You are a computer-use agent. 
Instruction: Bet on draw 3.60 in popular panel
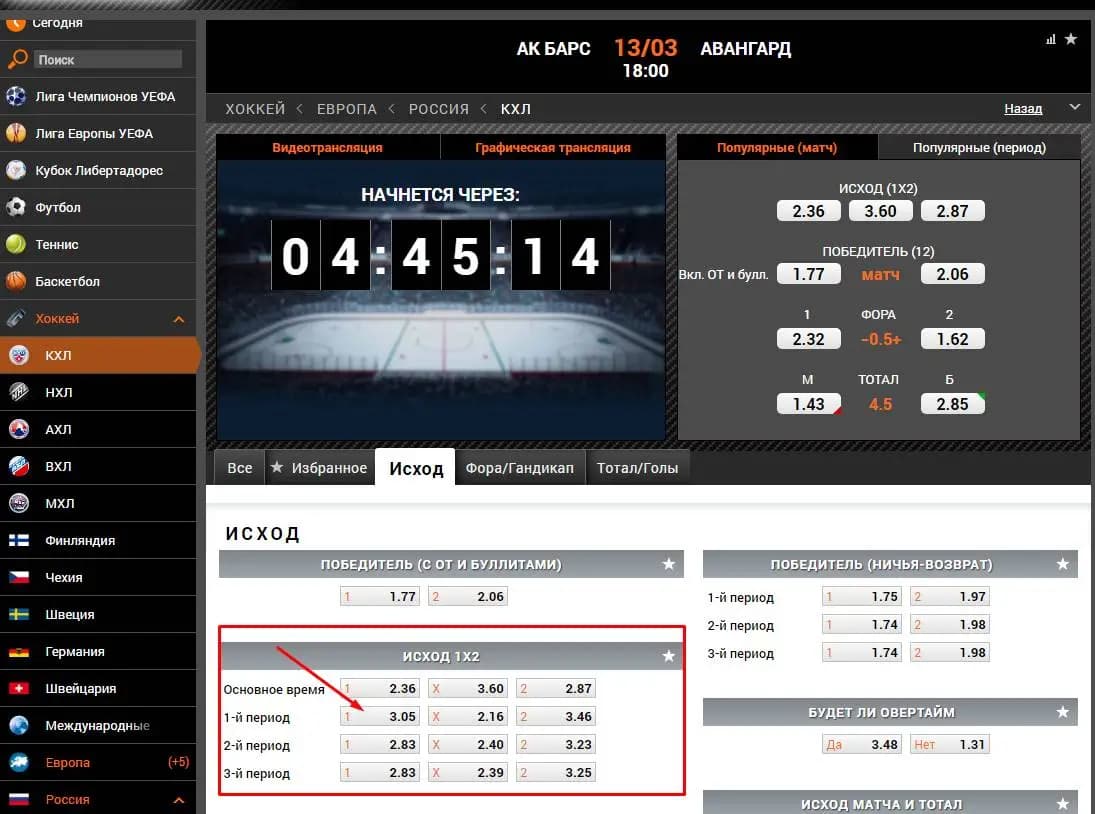pyautogui.click(x=881, y=211)
